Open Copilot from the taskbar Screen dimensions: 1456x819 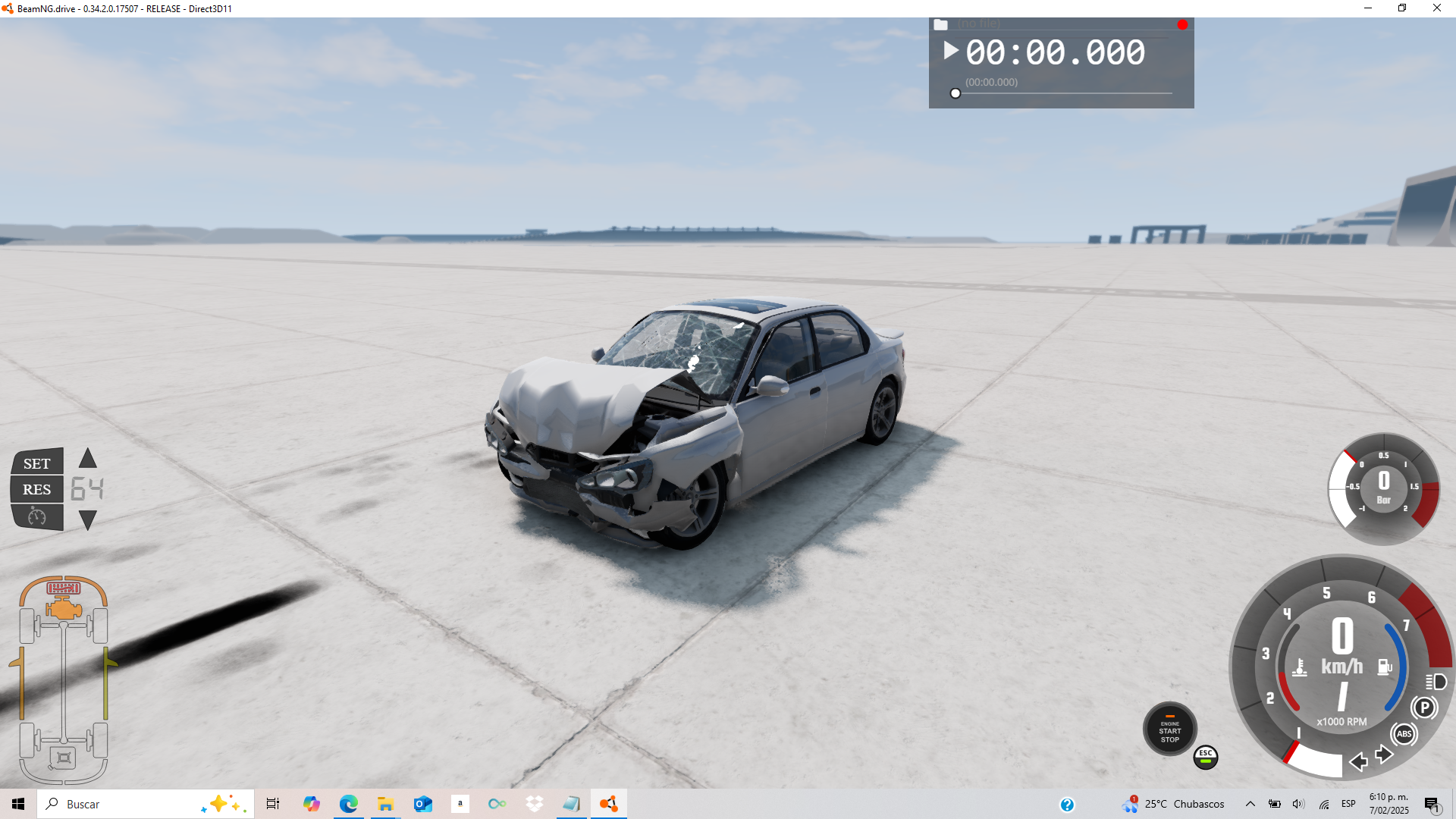[x=311, y=804]
